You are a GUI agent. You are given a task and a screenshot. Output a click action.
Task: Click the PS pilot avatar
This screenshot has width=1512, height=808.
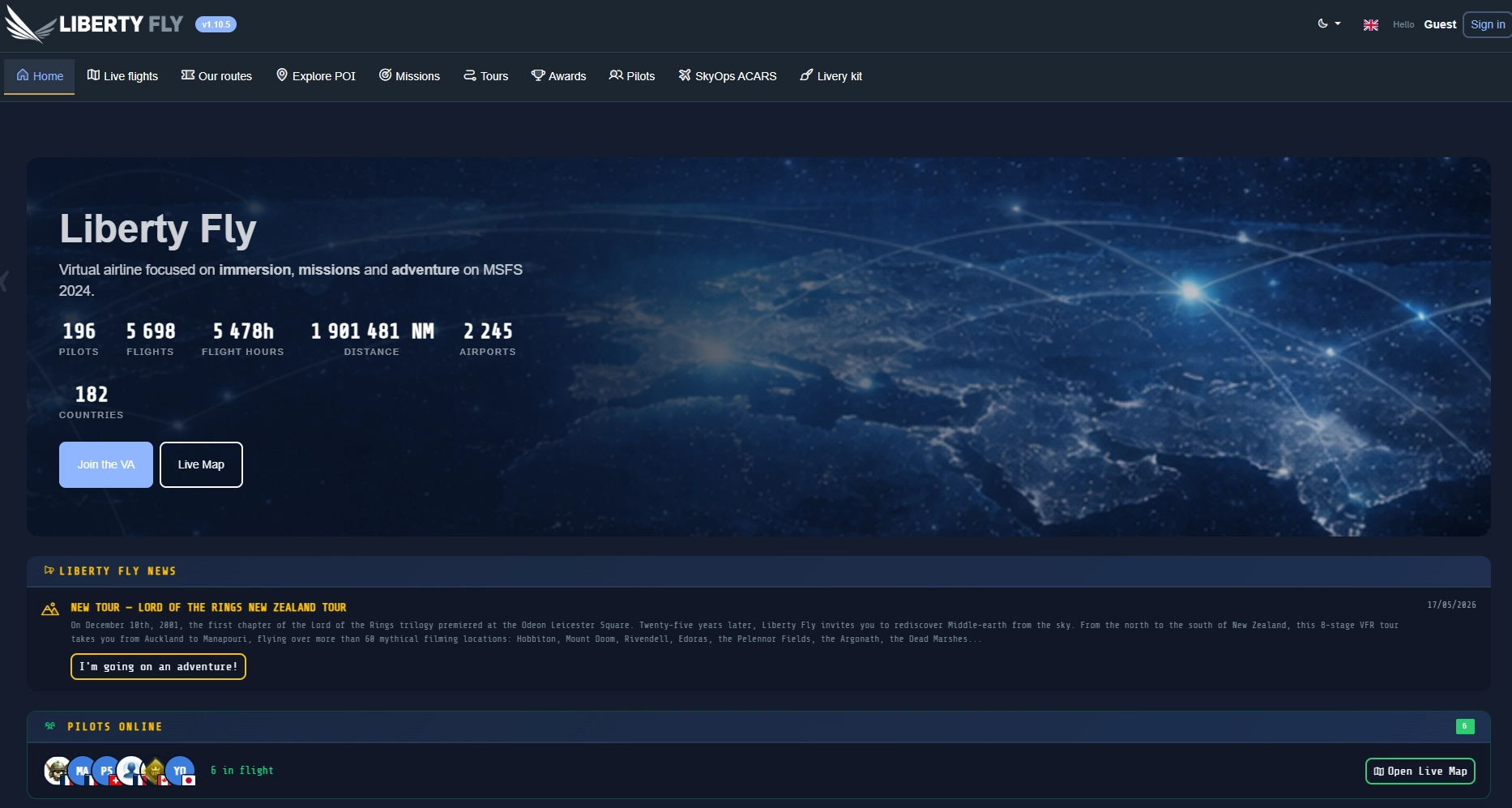(x=106, y=770)
